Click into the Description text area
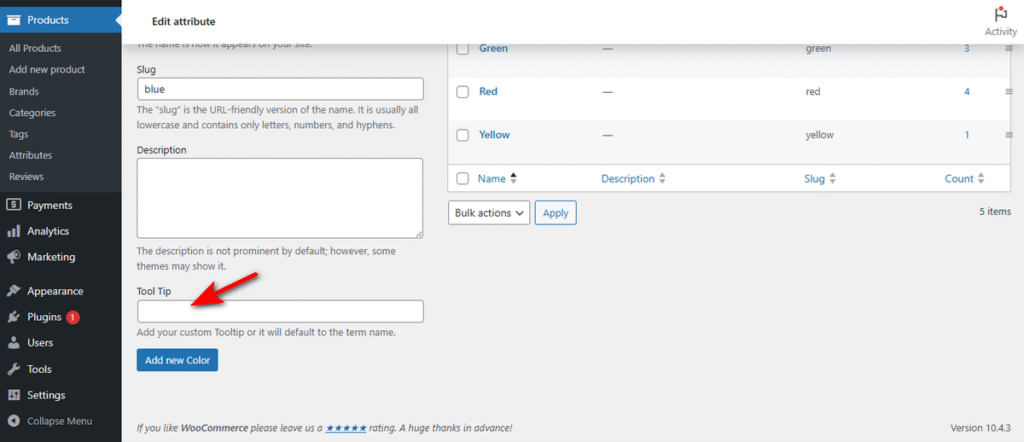Image resolution: width=1024 pixels, height=442 pixels. 280,198
